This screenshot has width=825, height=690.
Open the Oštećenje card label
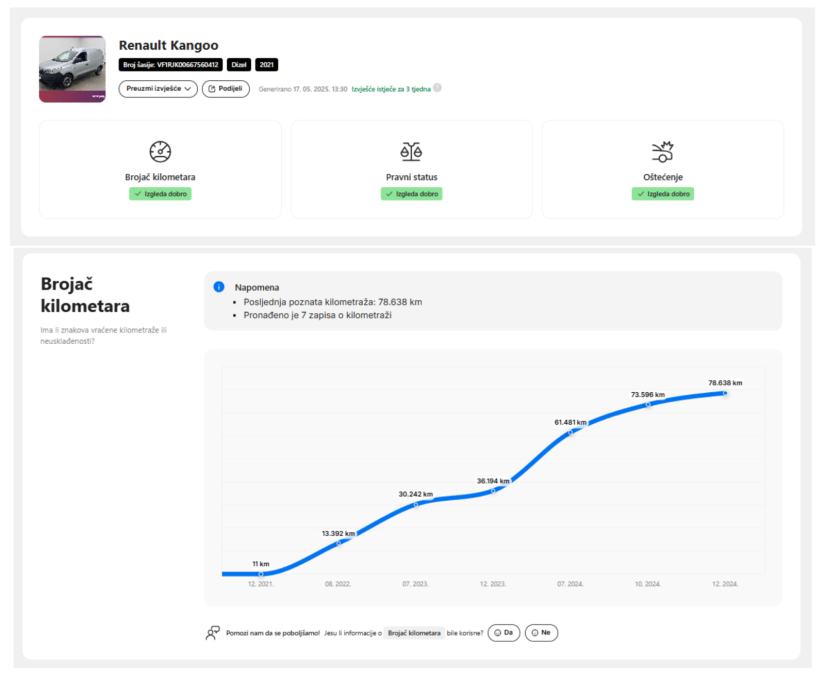[662, 177]
